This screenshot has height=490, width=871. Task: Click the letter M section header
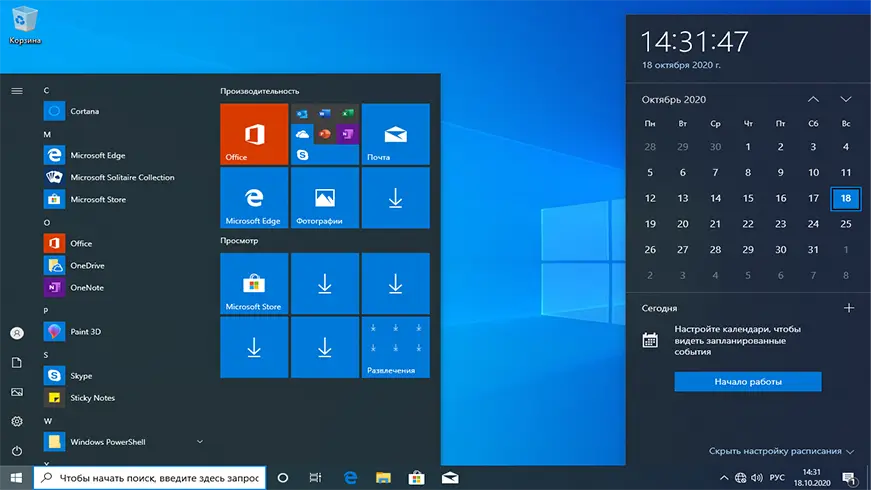pos(47,134)
